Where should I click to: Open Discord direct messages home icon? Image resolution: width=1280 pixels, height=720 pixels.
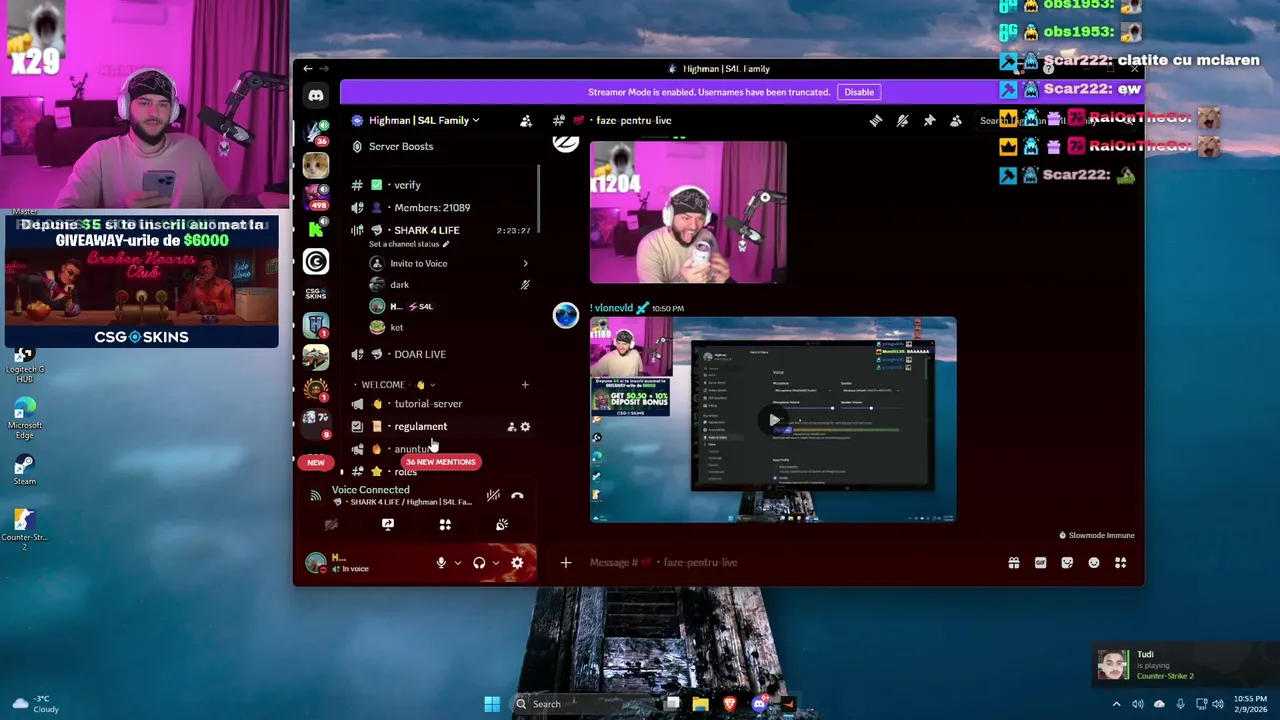click(315, 95)
